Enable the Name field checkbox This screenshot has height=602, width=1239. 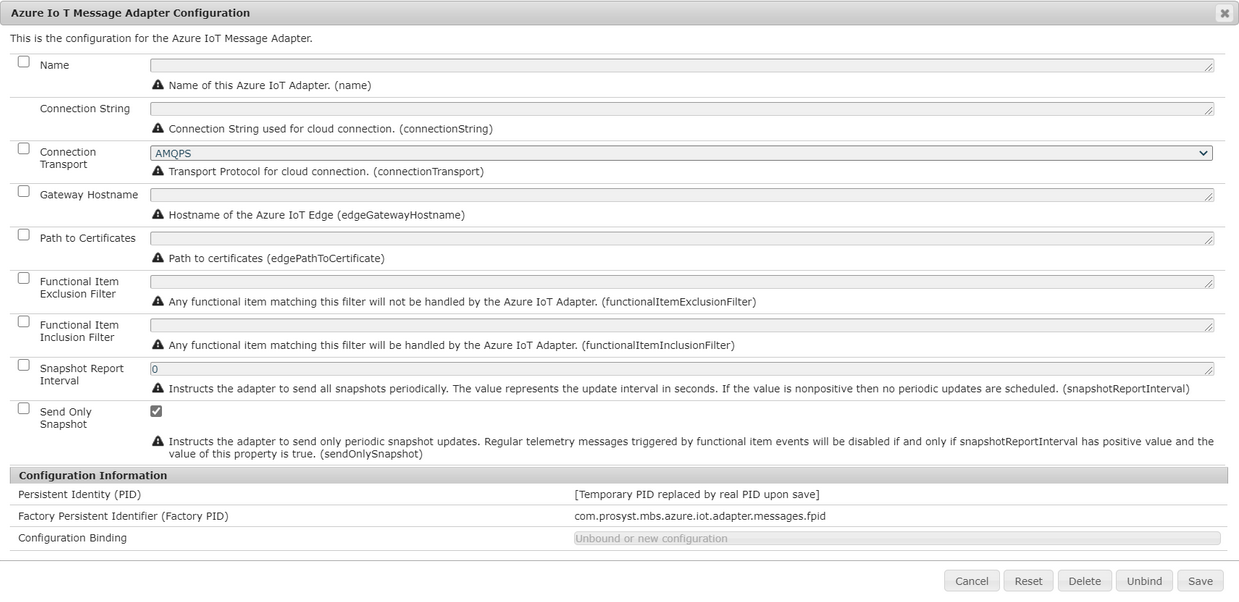[x=23, y=61]
